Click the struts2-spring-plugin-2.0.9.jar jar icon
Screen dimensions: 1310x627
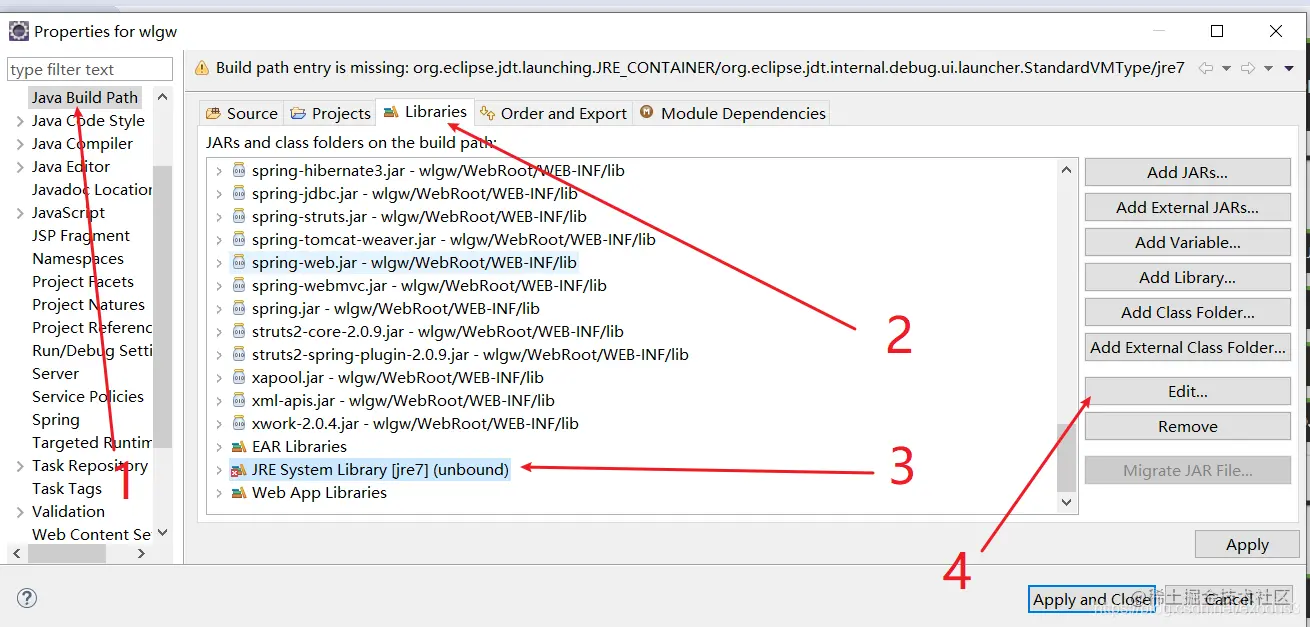(239, 354)
